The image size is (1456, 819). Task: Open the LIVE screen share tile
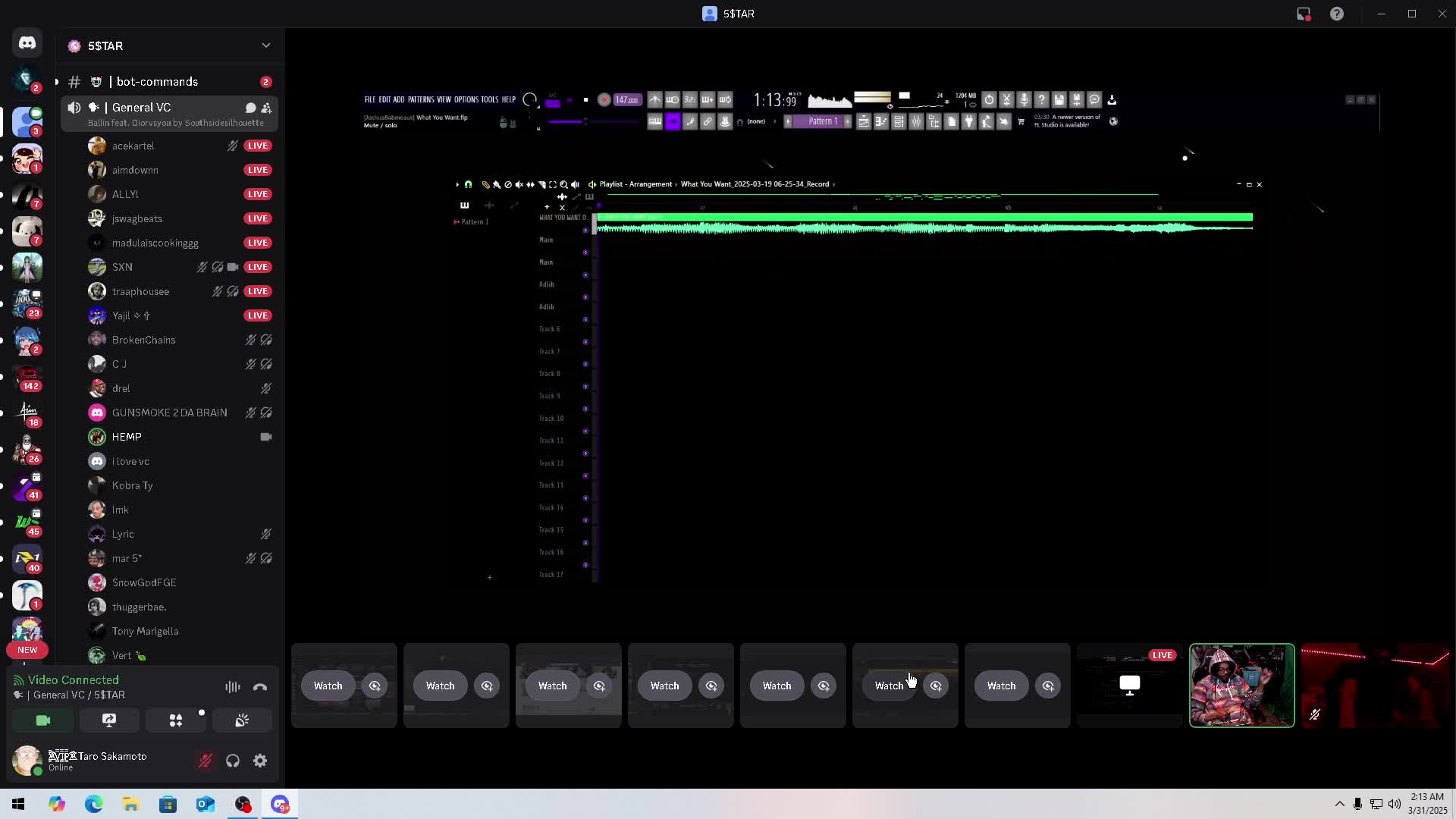[1130, 686]
